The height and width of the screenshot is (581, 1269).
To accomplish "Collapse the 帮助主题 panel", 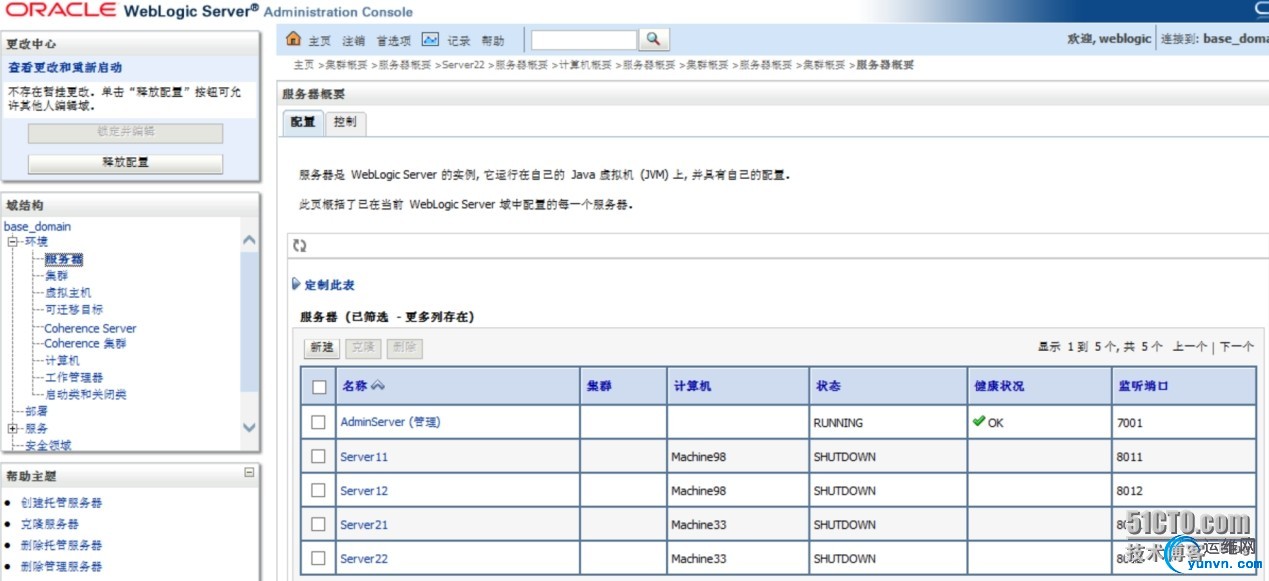I will pyautogui.click(x=249, y=473).
